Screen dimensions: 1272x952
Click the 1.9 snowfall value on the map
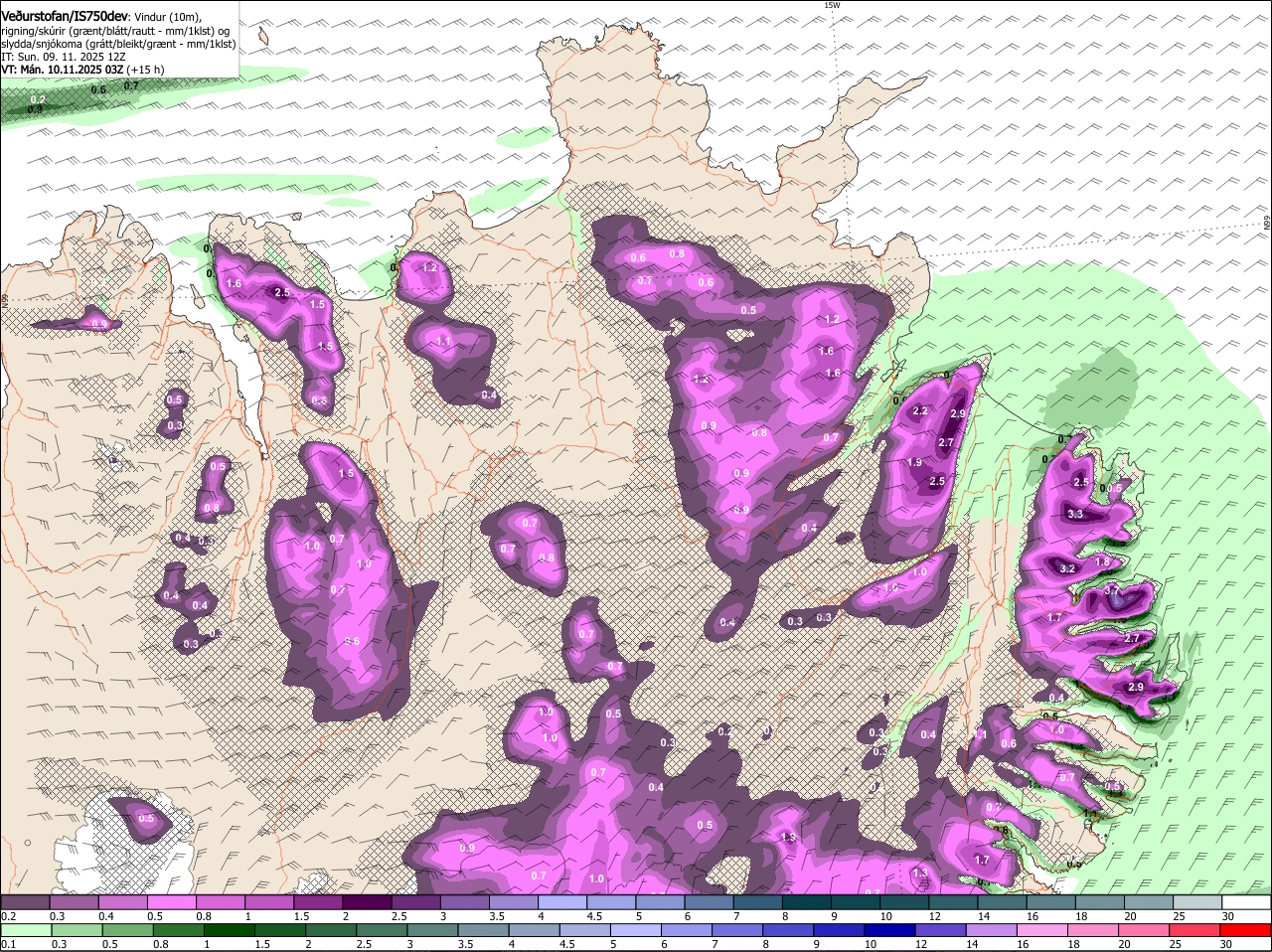tap(914, 462)
